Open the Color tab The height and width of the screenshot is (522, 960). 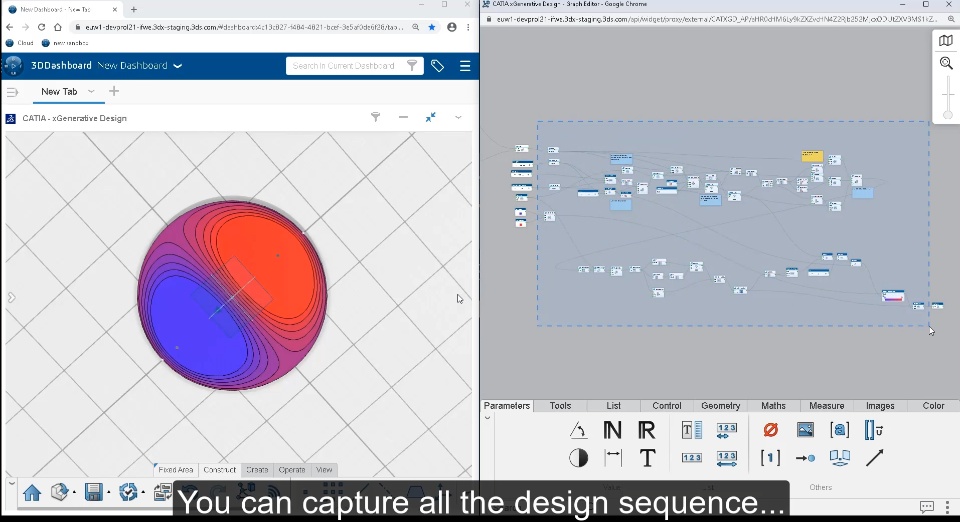click(933, 406)
